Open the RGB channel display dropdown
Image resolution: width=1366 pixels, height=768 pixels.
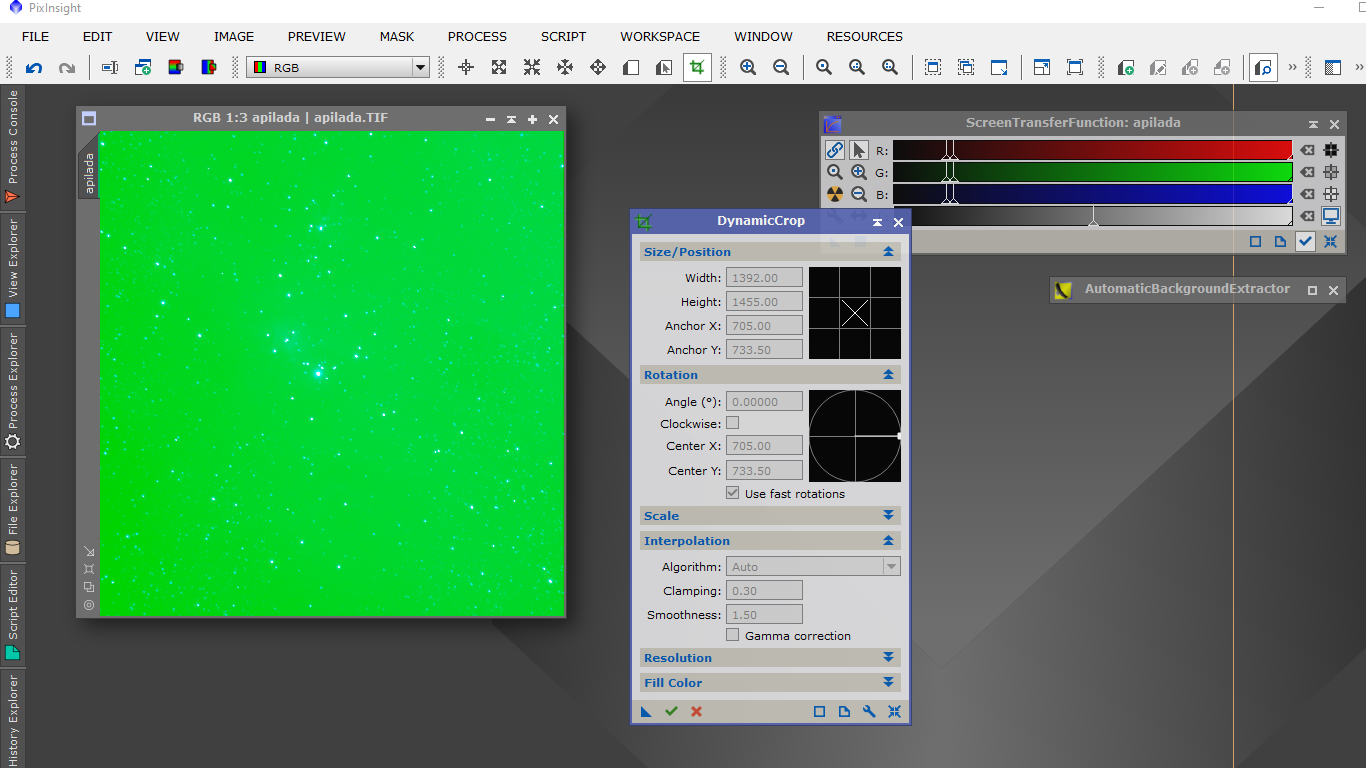pyautogui.click(x=338, y=68)
